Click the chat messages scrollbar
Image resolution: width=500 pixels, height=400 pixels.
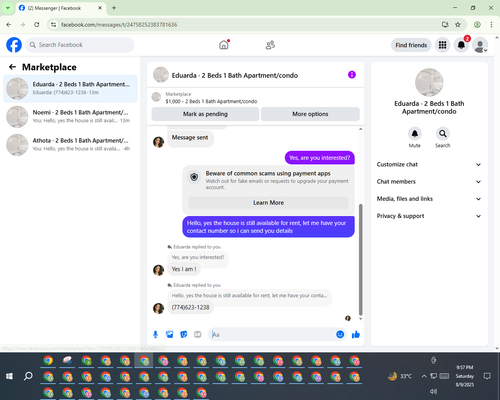point(360,260)
